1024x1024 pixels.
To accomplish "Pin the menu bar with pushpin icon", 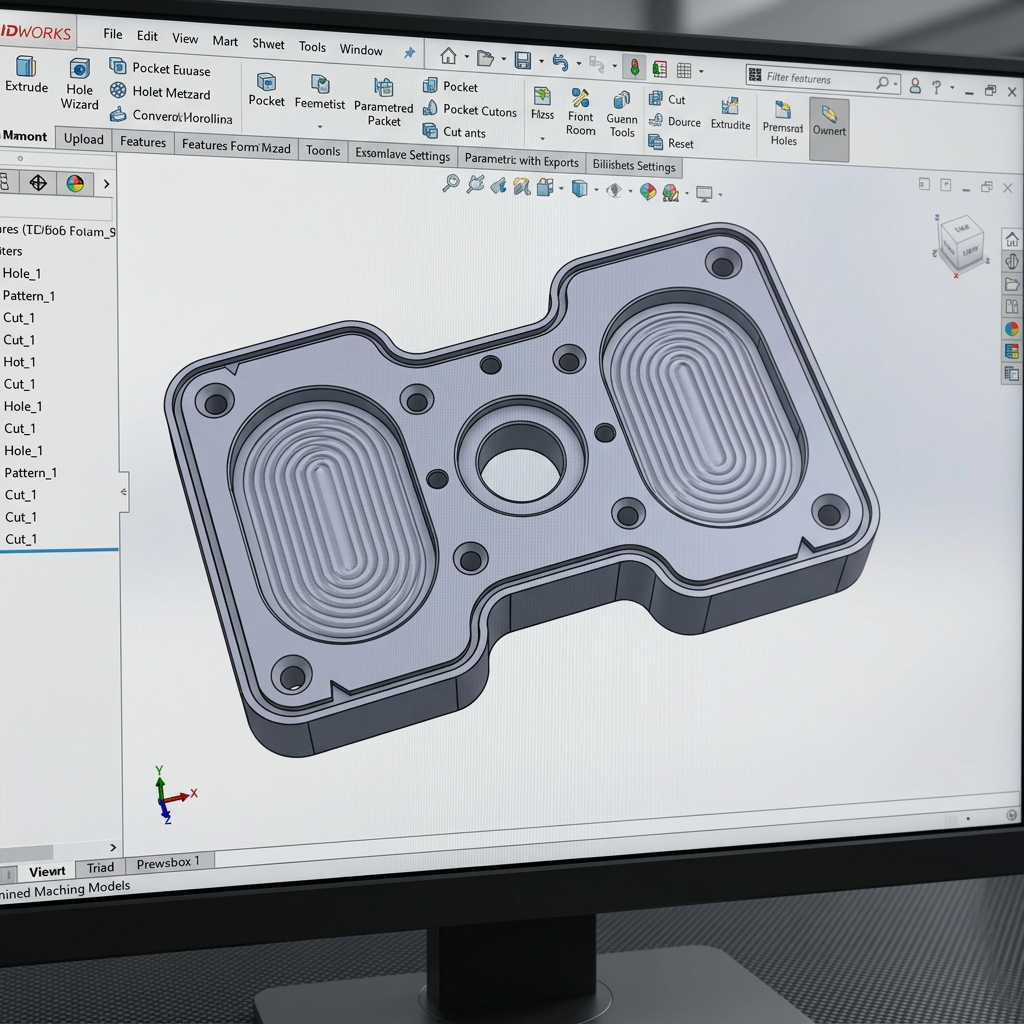I will point(409,53).
